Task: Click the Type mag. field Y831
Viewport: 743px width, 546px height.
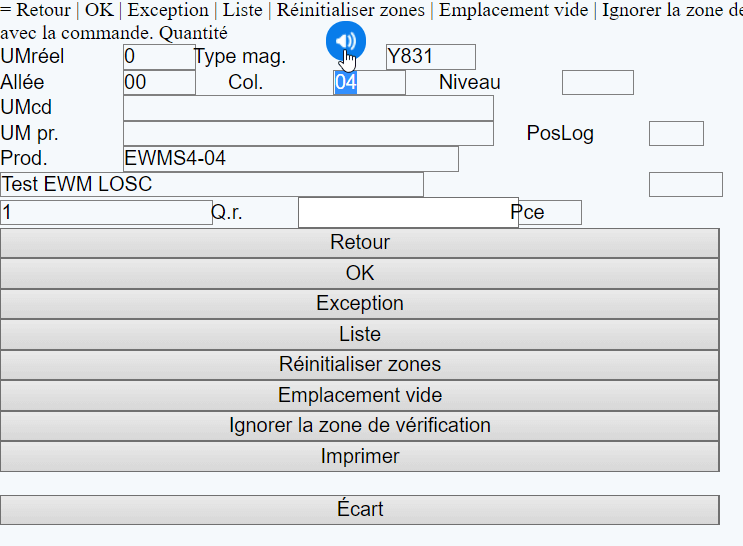Action: point(431,57)
